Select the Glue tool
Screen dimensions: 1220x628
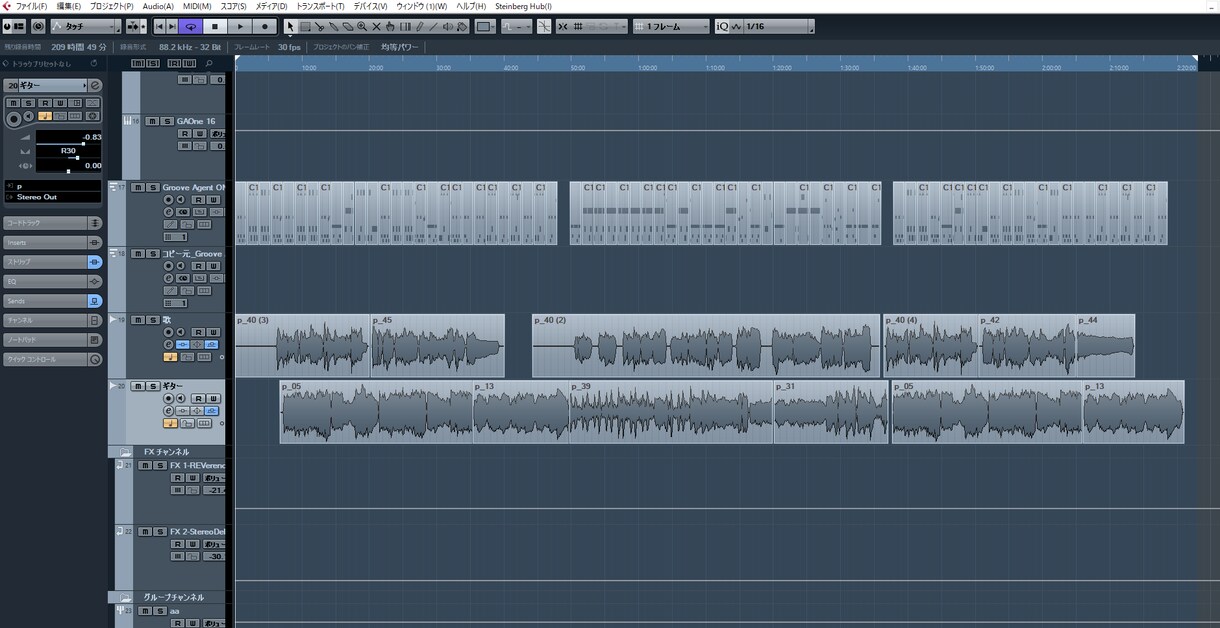(333, 26)
